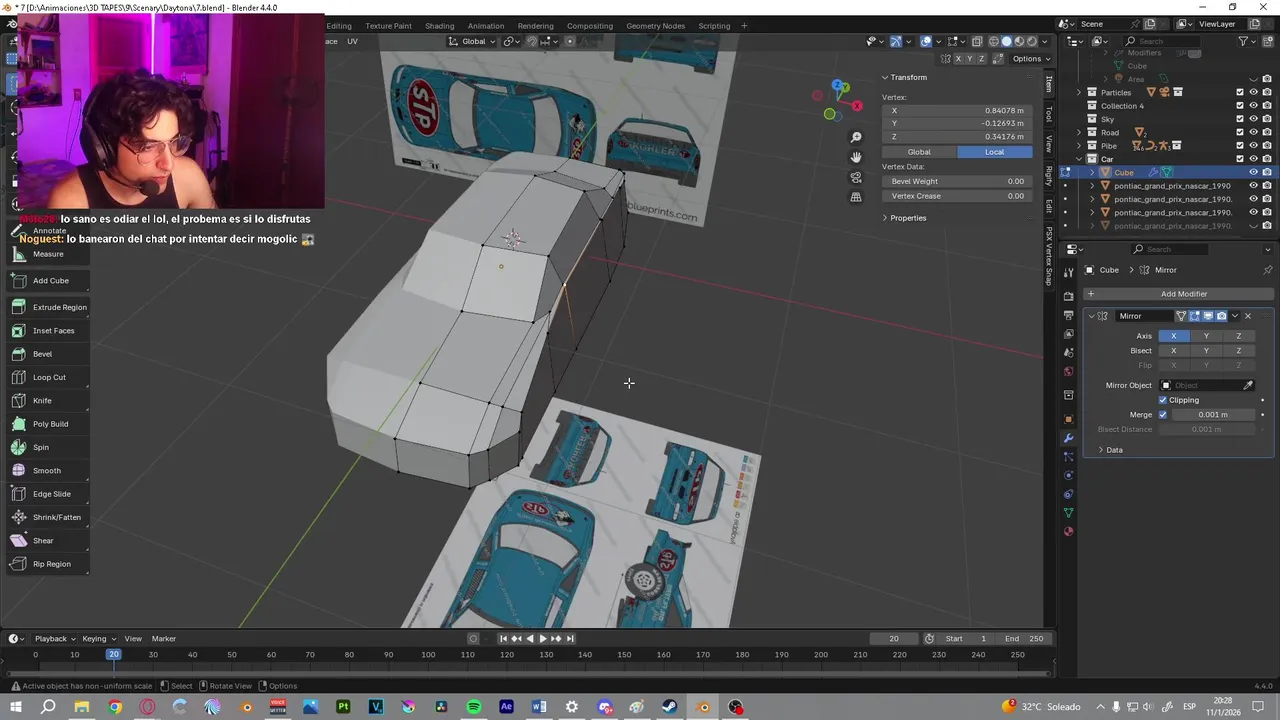The height and width of the screenshot is (720, 1280).
Task: Hide the Road collection eye icon
Action: (1253, 132)
